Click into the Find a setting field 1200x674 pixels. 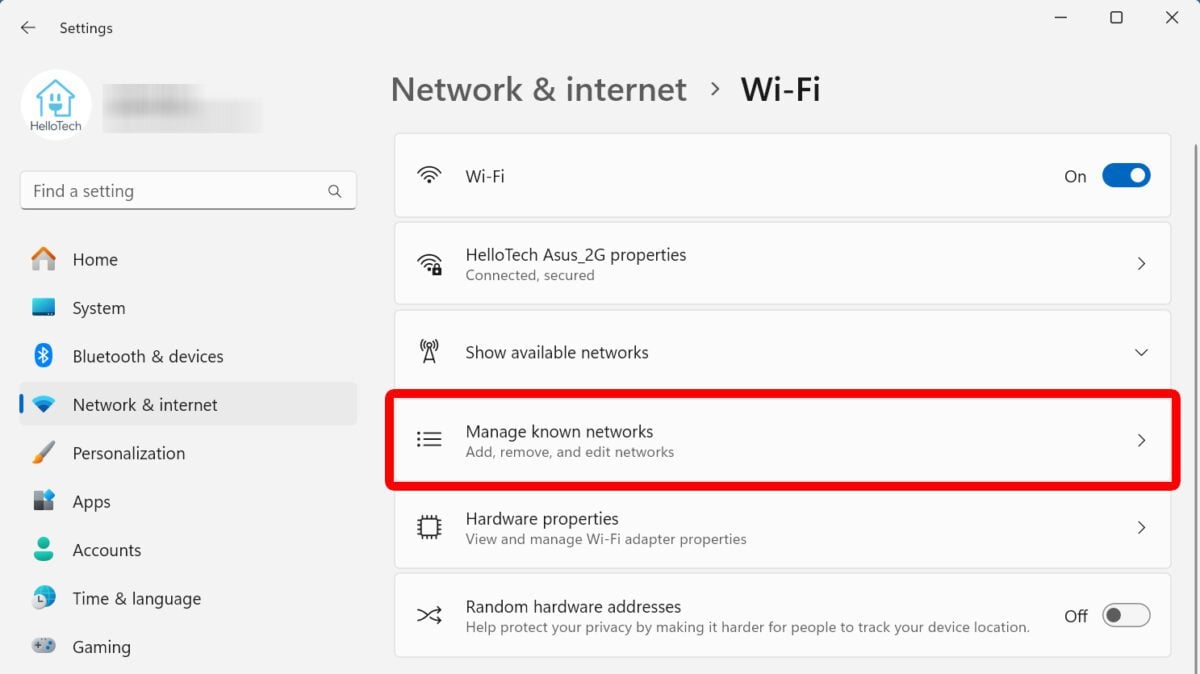pyautogui.click(x=188, y=191)
